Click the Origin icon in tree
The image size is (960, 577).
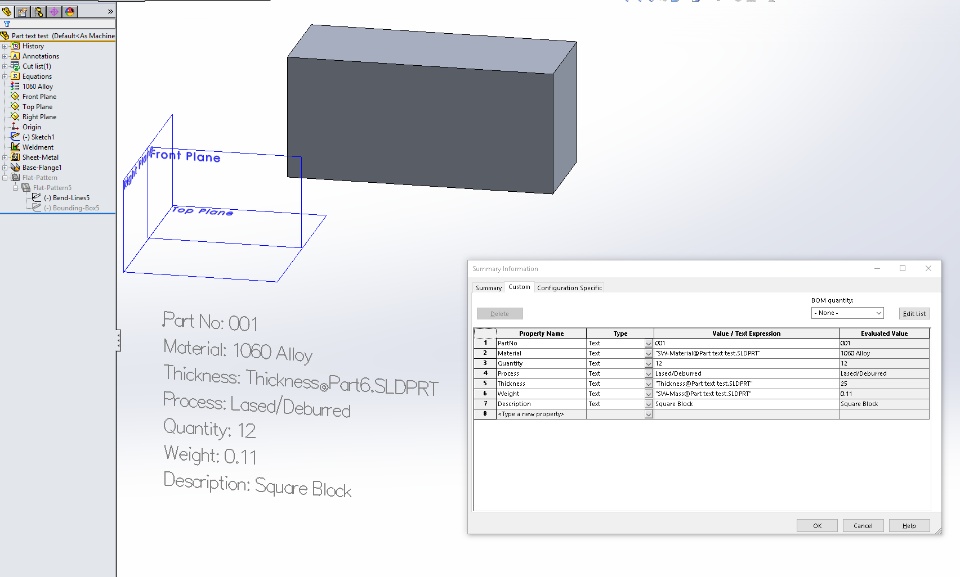click(x=15, y=127)
